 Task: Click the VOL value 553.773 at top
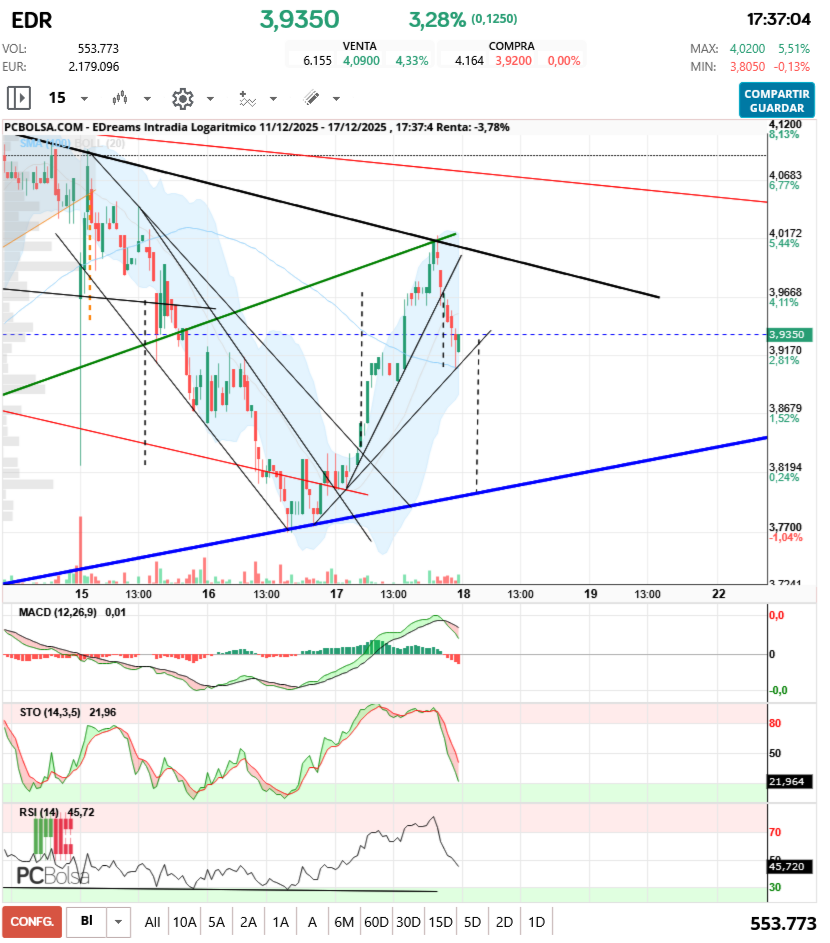(x=98, y=49)
